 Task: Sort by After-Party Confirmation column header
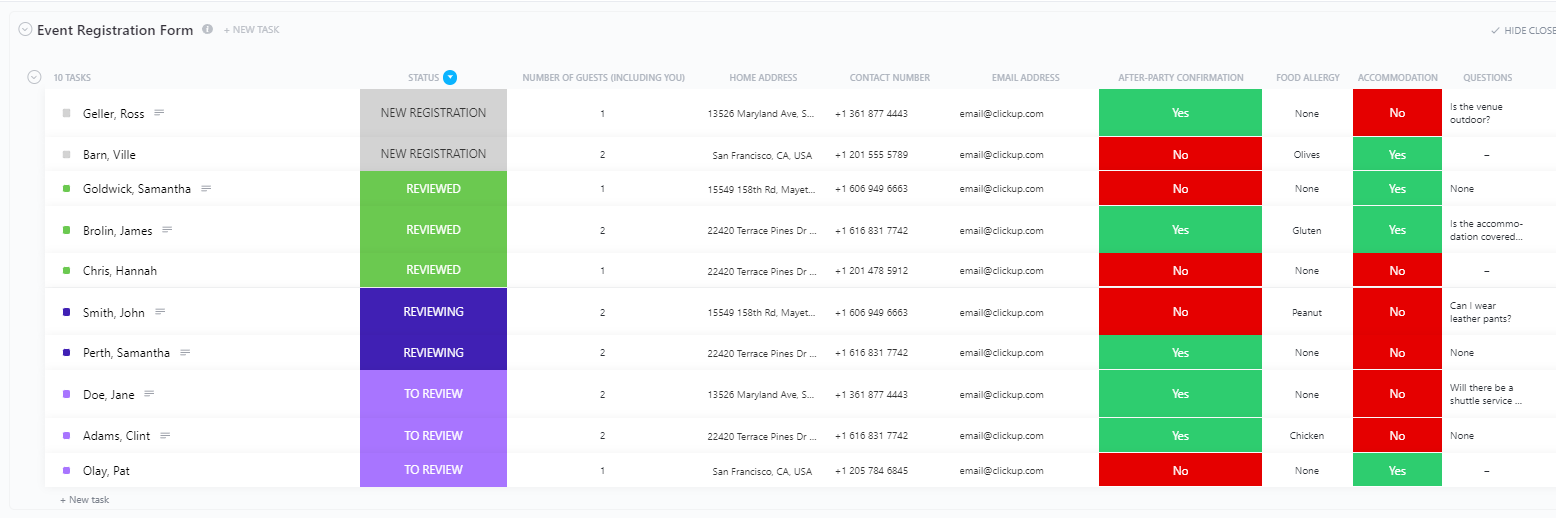(1180, 78)
